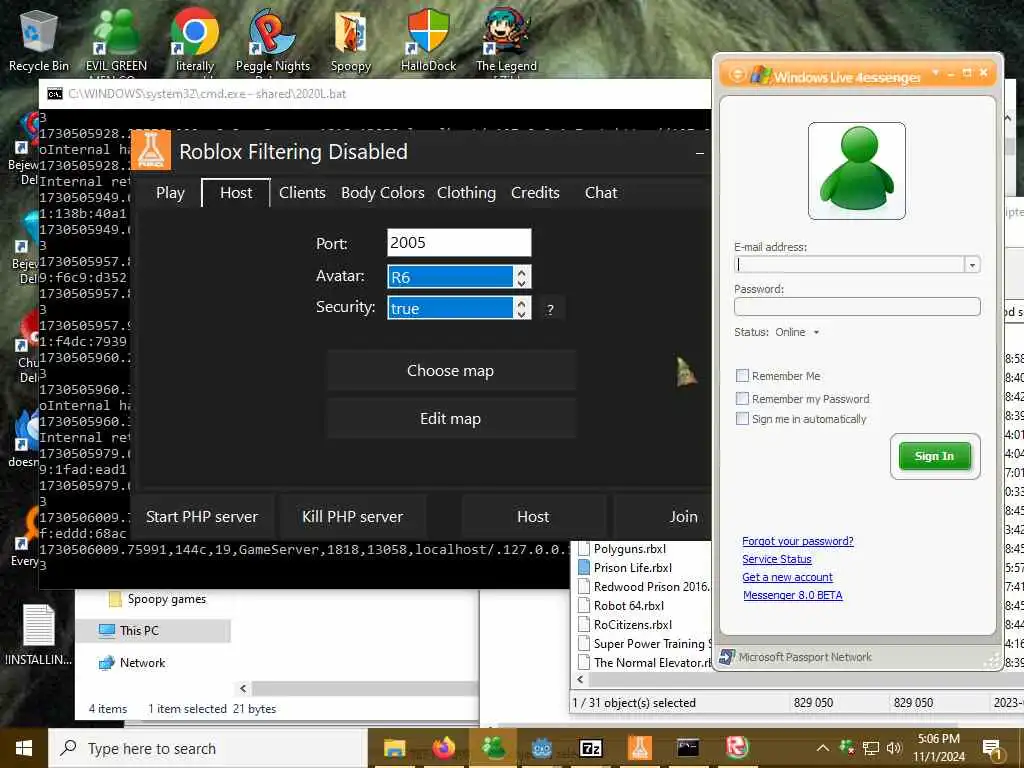Click the orange flask launcher taskbar icon
The height and width of the screenshot is (768, 1024).
(x=639, y=748)
